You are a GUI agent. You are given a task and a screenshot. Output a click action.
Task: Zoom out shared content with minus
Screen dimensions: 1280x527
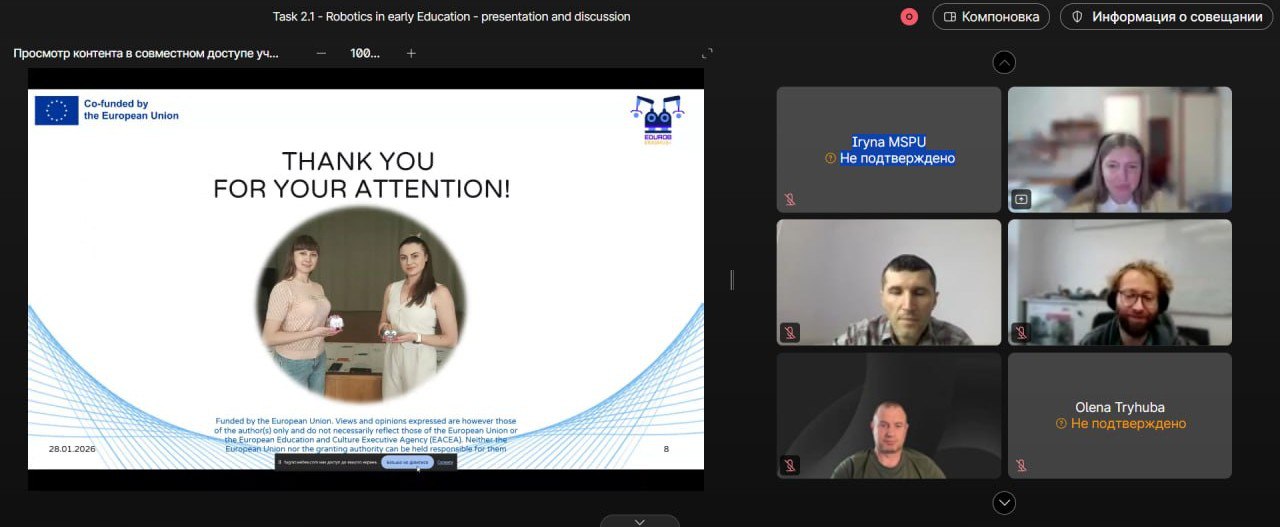(x=321, y=54)
